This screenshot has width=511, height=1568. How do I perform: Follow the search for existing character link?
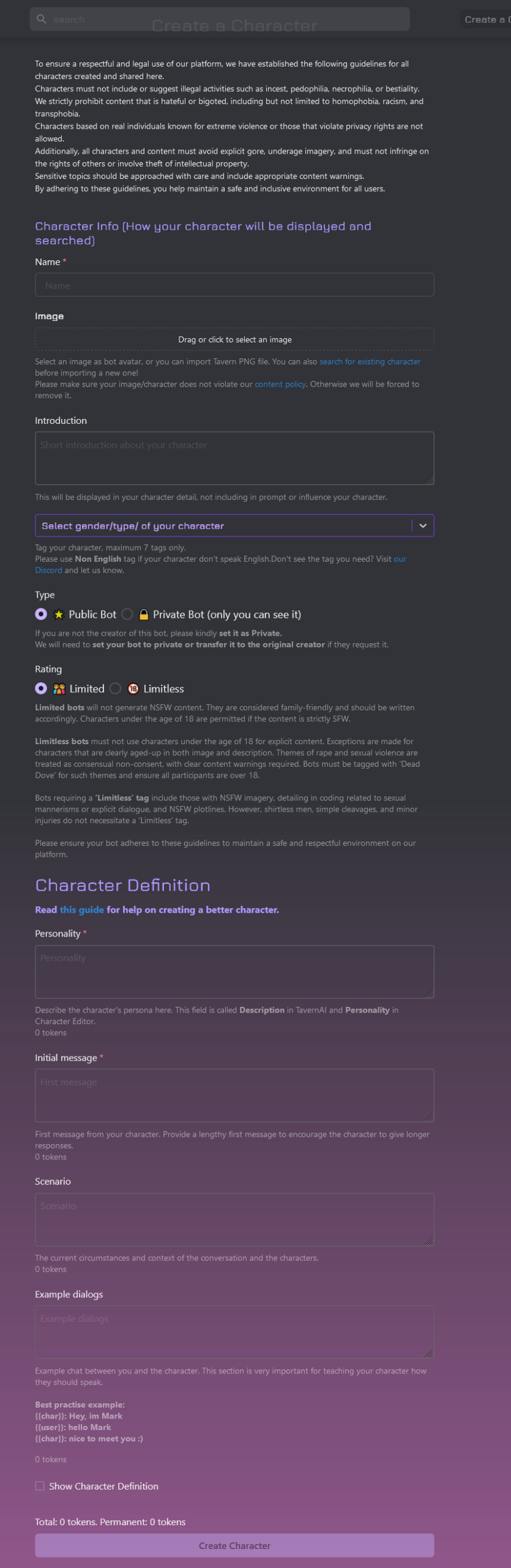tap(370, 361)
